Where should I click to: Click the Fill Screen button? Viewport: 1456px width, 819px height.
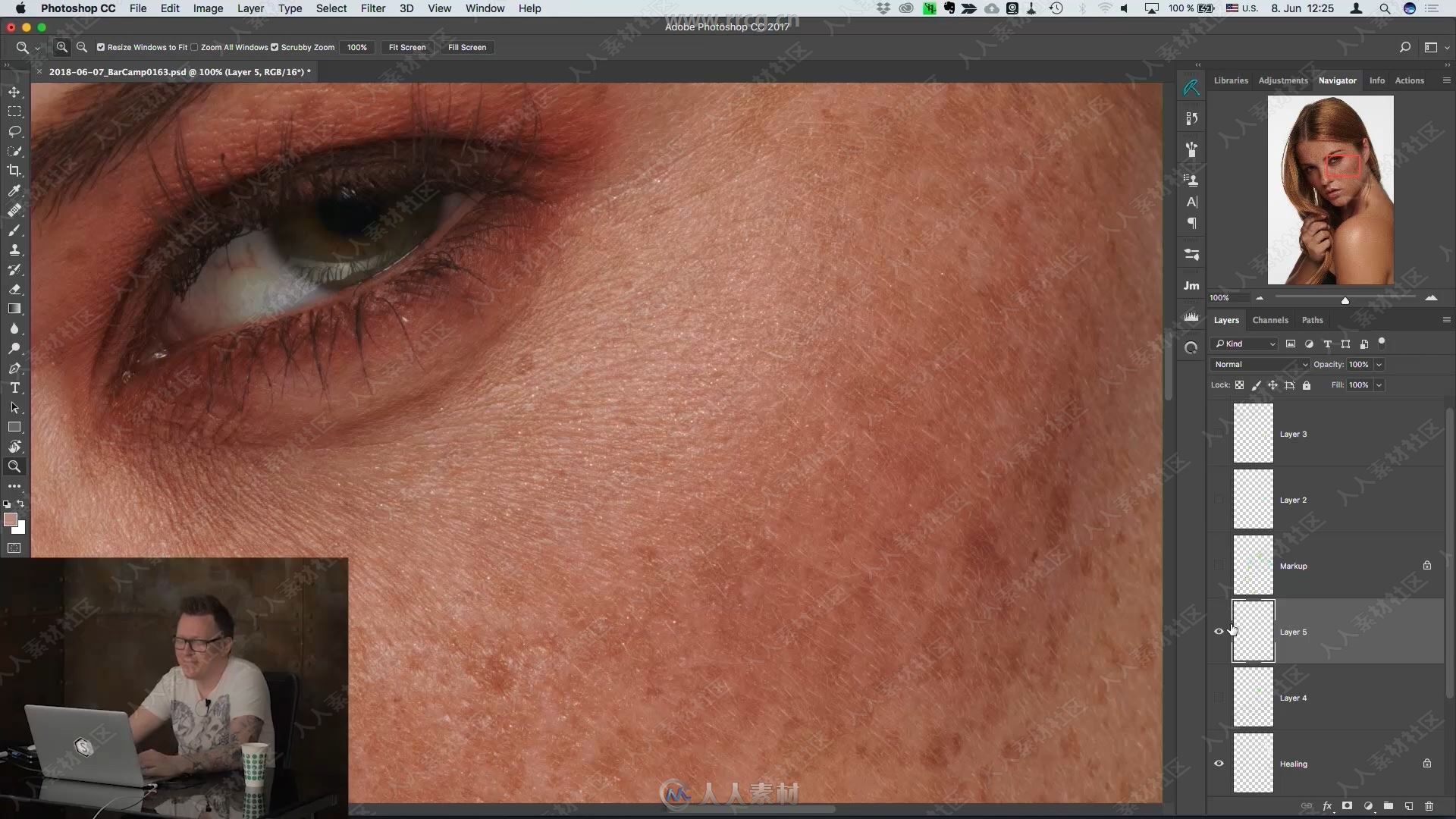click(x=467, y=47)
